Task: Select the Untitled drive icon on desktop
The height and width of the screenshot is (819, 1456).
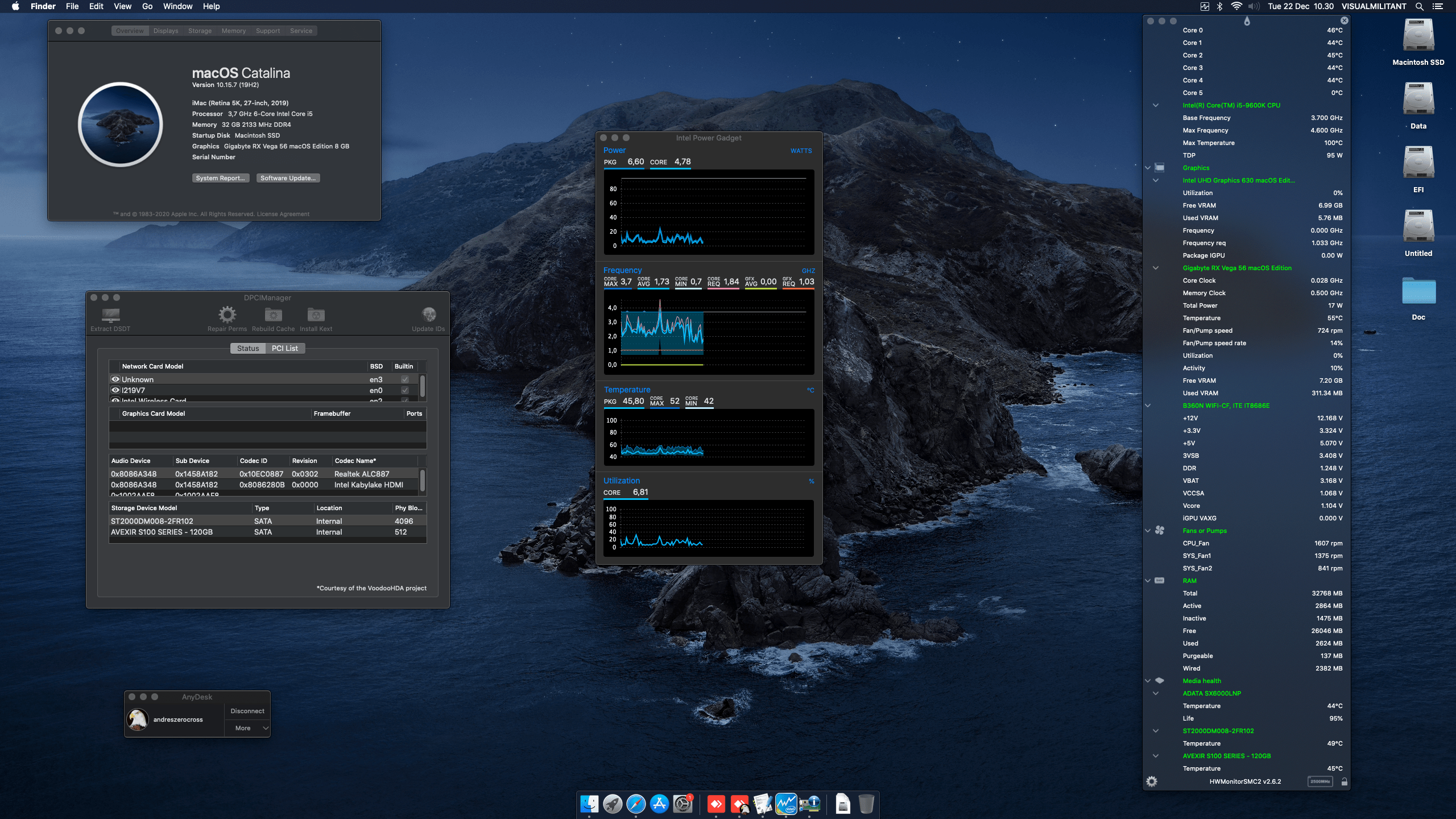Action: 1418,227
